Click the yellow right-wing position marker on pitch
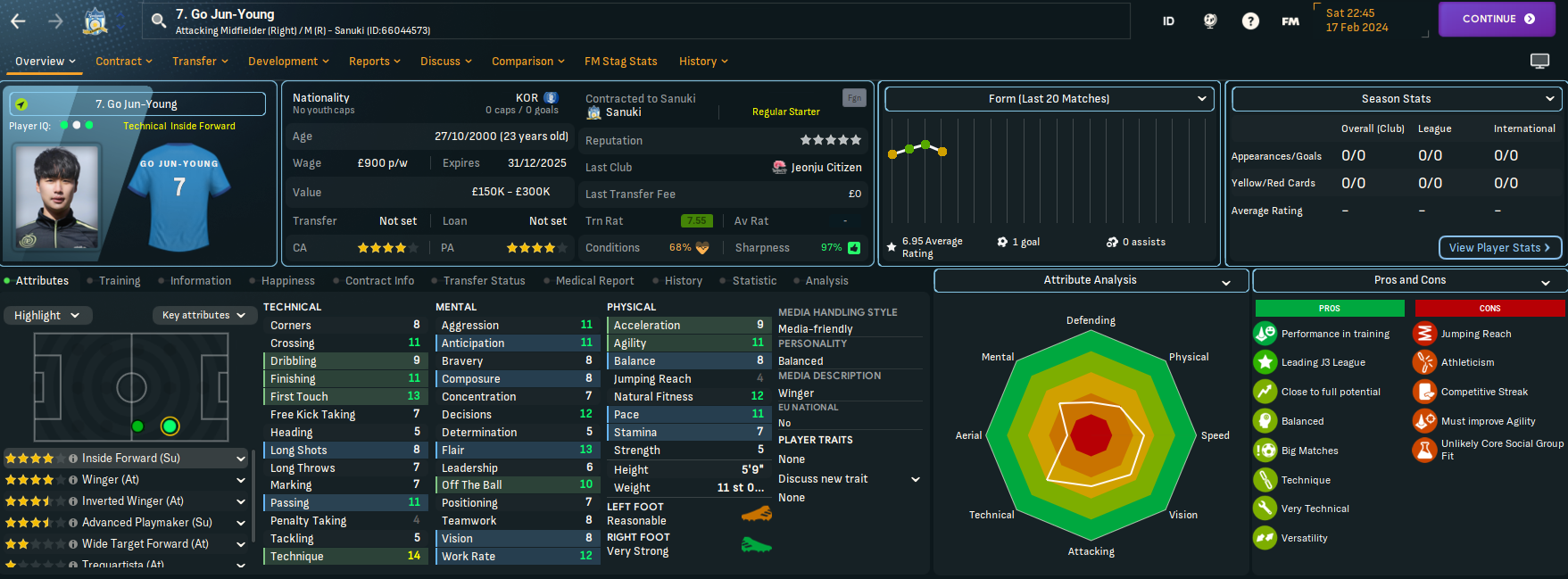Image resolution: width=1568 pixels, height=579 pixels. [x=170, y=426]
